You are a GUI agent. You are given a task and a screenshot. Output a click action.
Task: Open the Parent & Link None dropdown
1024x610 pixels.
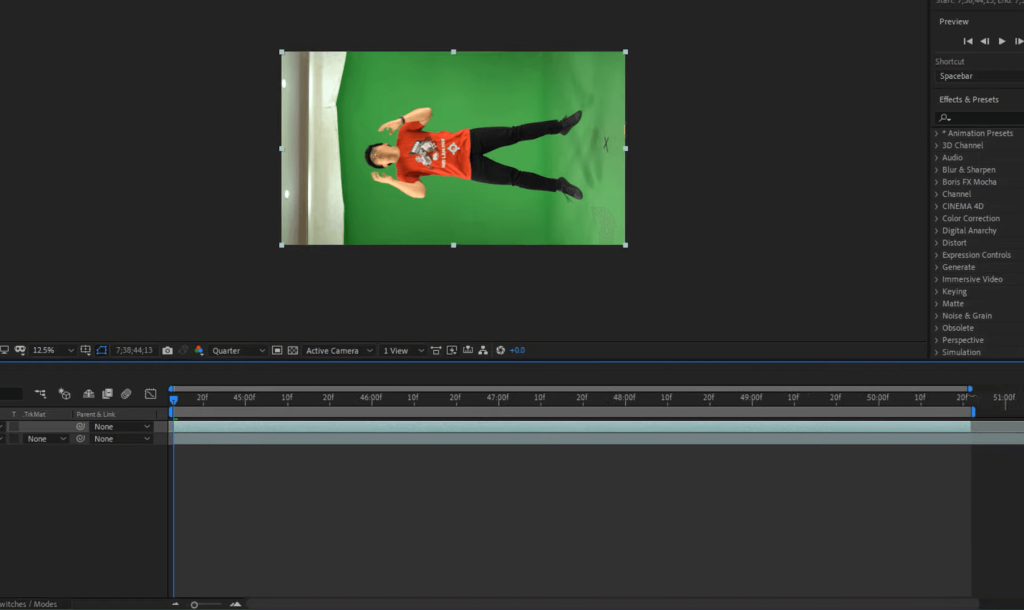click(121, 425)
